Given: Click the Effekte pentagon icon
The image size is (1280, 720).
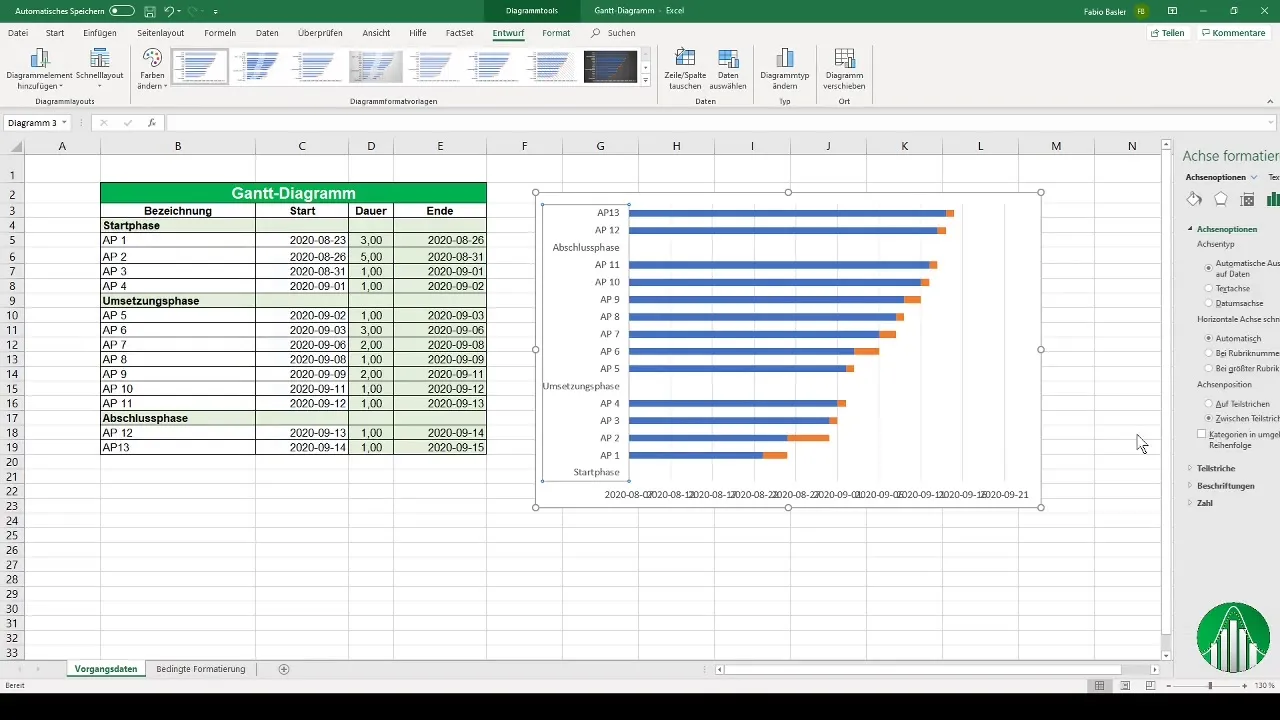Looking at the screenshot, I should point(1221,199).
